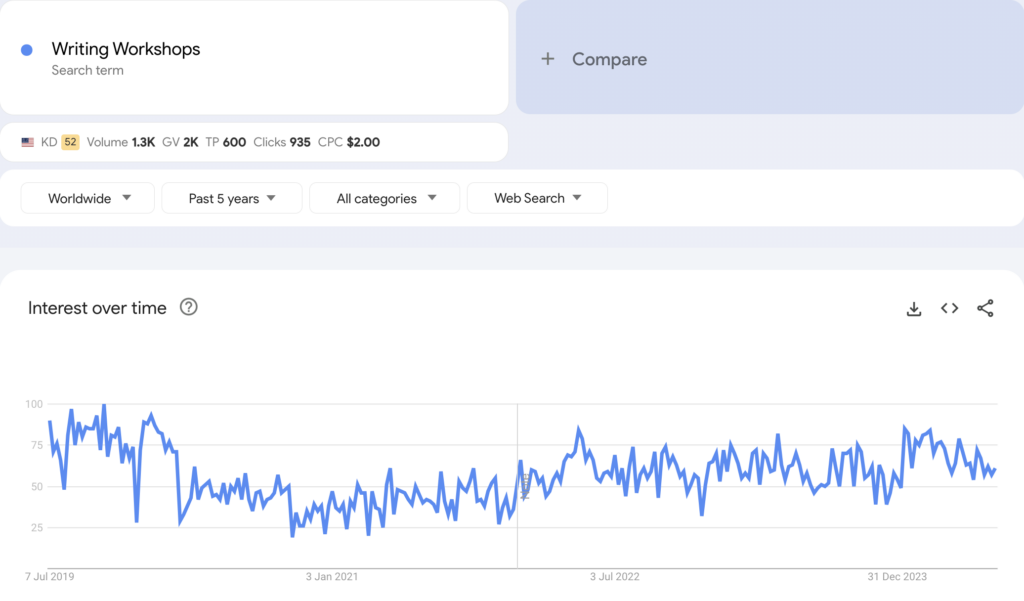The width and height of the screenshot is (1024, 601).
Task: Click the 3 Jan 2021 axis label
Action: 334,577
